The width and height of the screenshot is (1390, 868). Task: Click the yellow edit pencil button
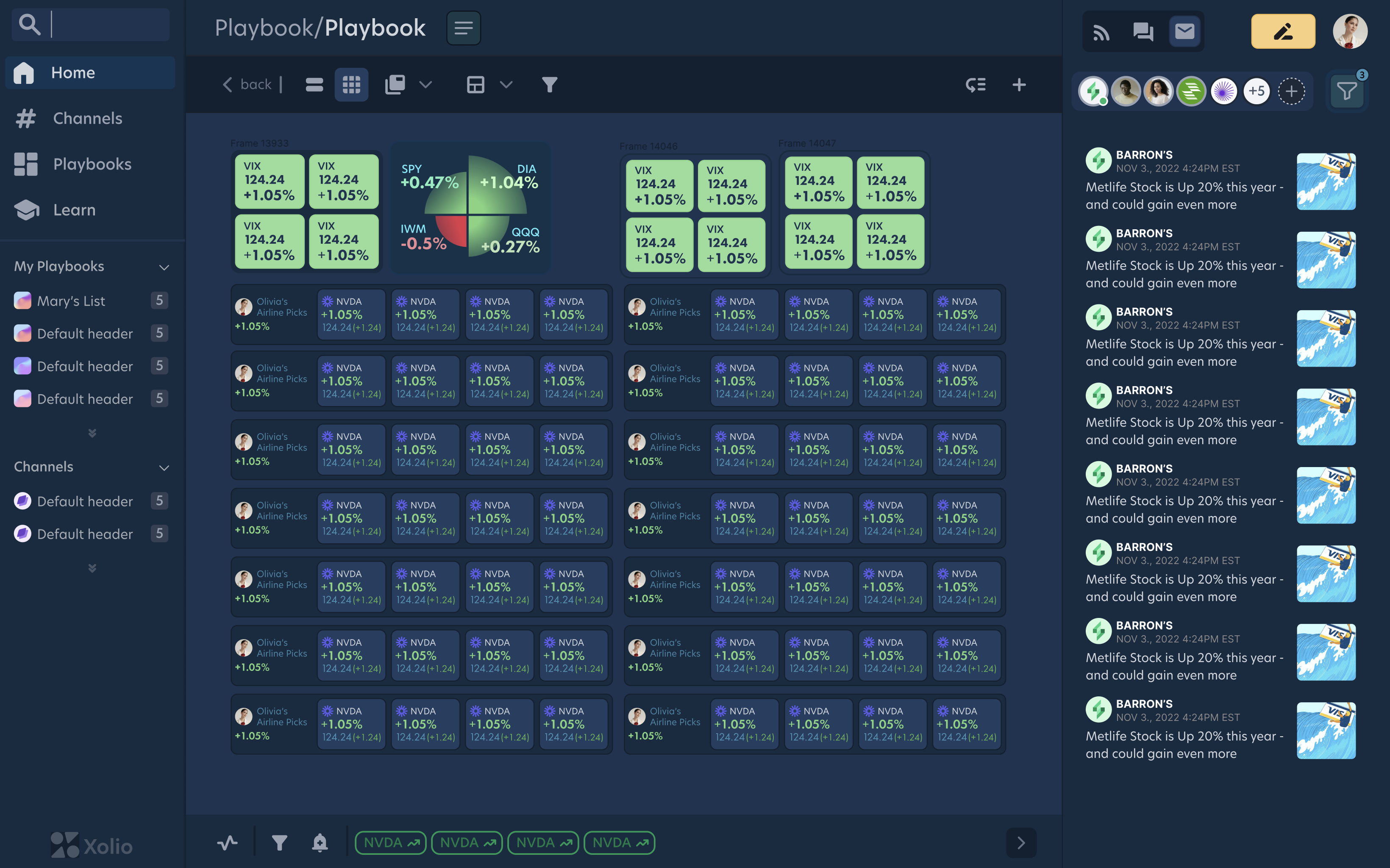pos(1283,31)
